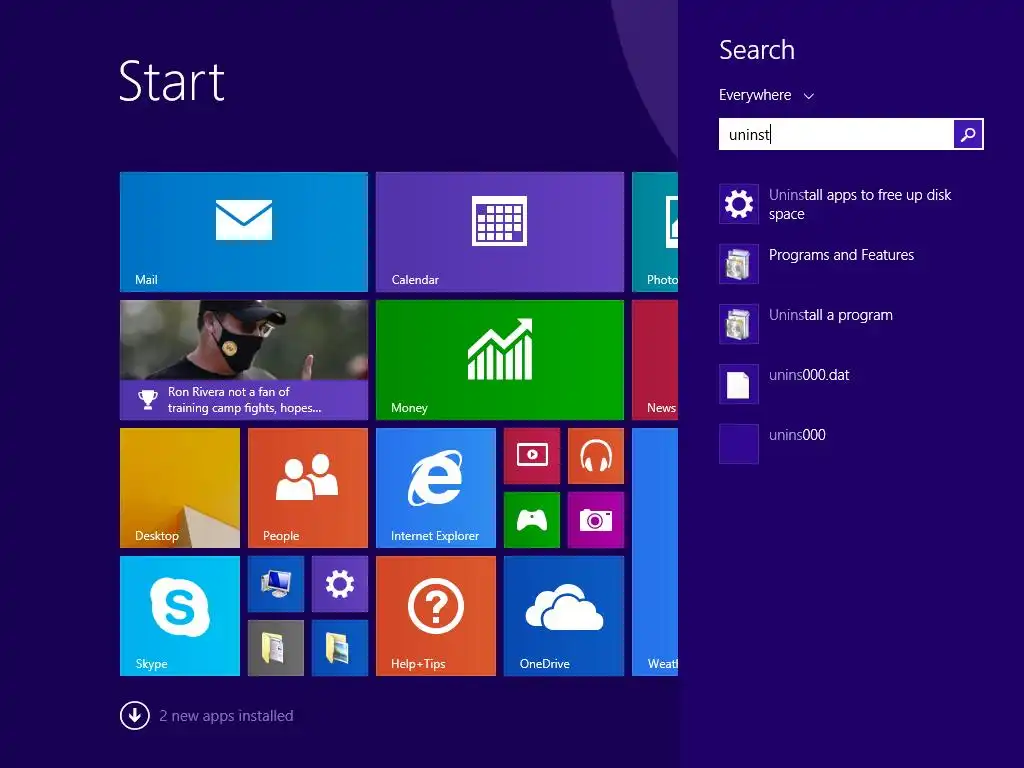Open the Help+Tips tile
Image resolution: width=1024 pixels, height=768 pixels.
coord(436,616)
